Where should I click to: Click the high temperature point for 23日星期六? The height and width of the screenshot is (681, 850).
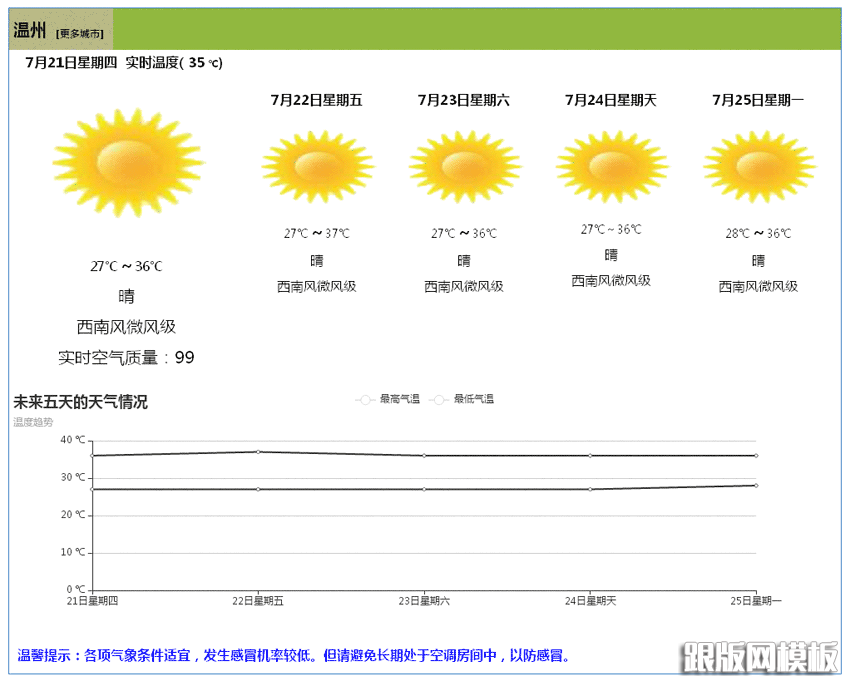point(424,456)
